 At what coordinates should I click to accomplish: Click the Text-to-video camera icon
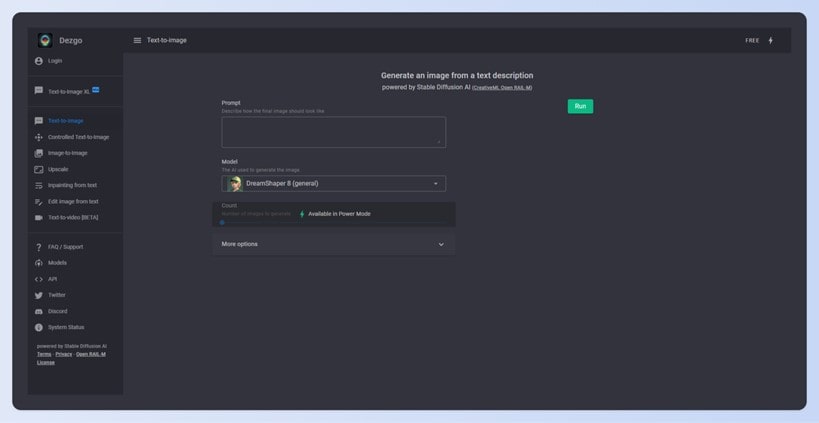[39, 217]
